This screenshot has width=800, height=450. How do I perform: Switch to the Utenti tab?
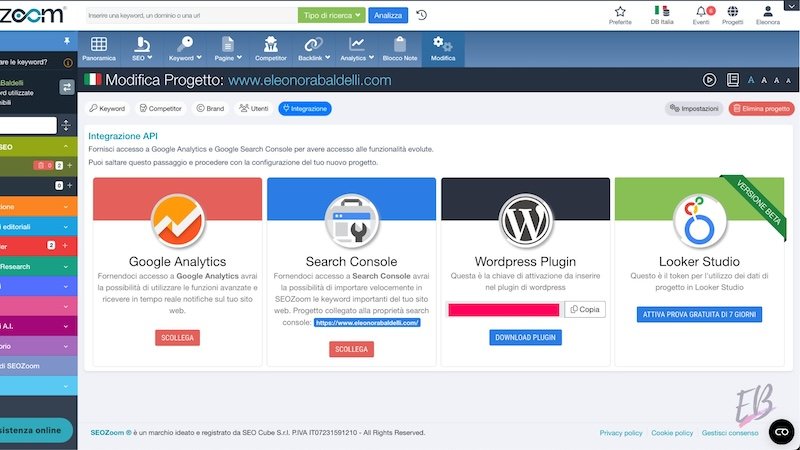coord(254,109)
